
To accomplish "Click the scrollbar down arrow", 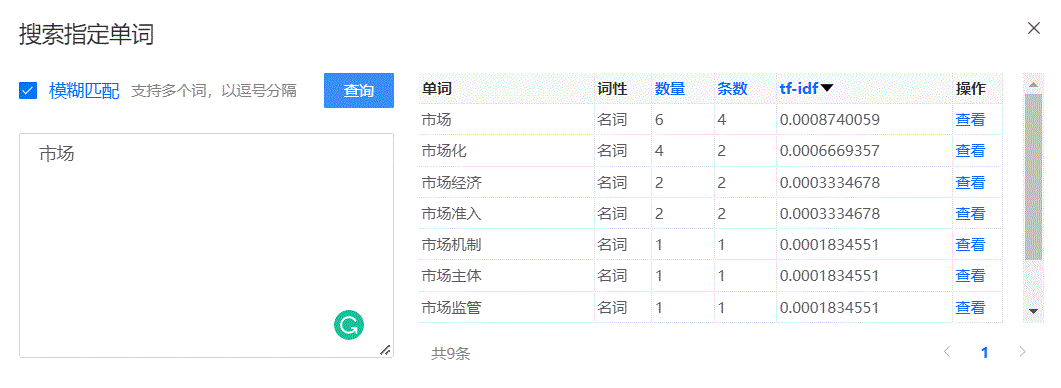I will click(x=1033, y=311).
